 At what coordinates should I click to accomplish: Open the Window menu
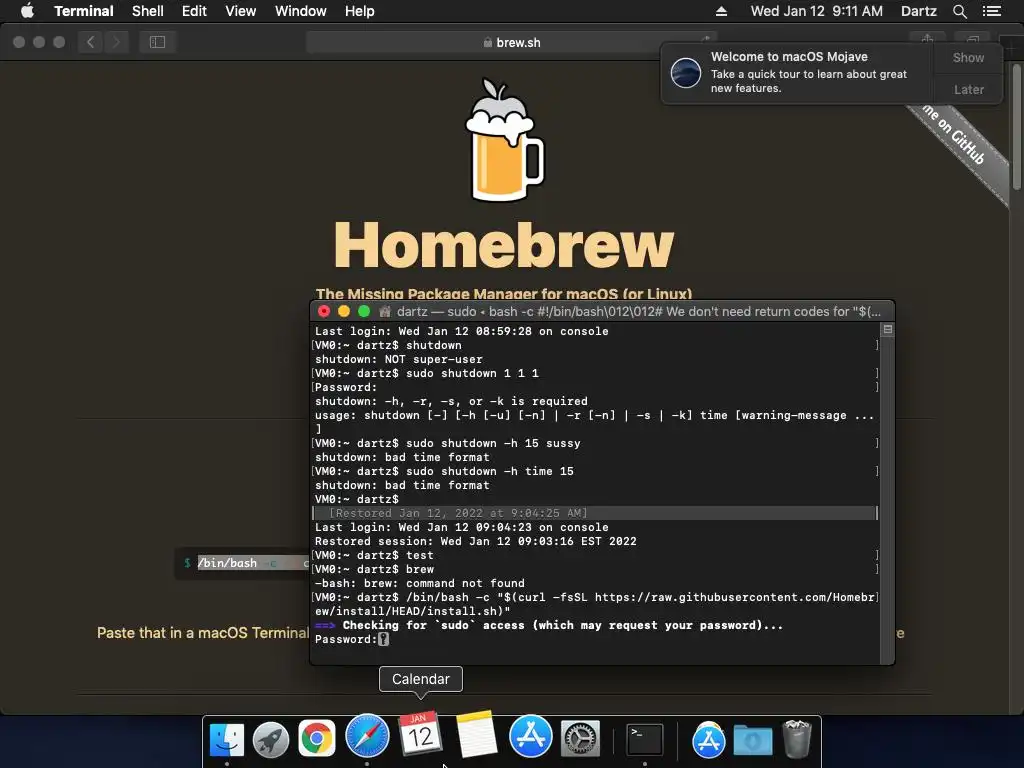coord(300,11)
